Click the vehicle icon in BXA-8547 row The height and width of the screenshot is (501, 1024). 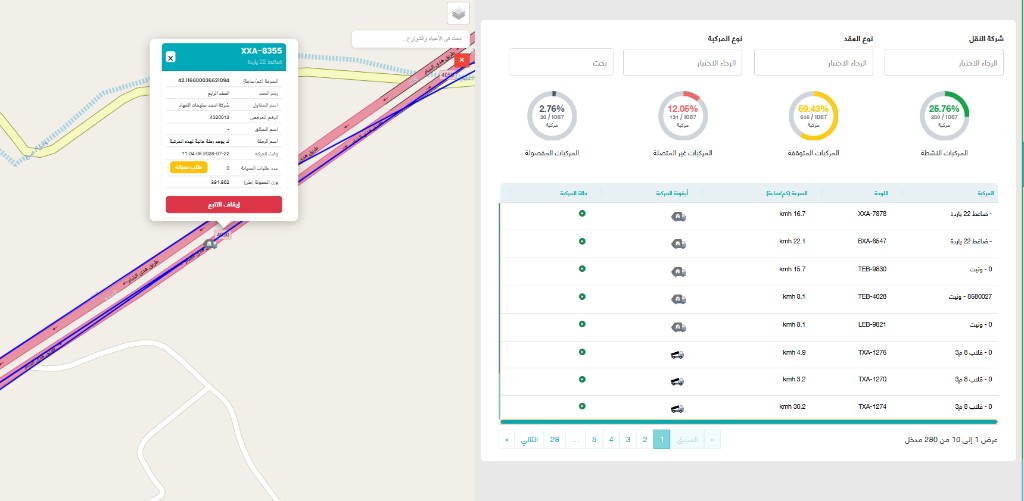coord(679,244)
